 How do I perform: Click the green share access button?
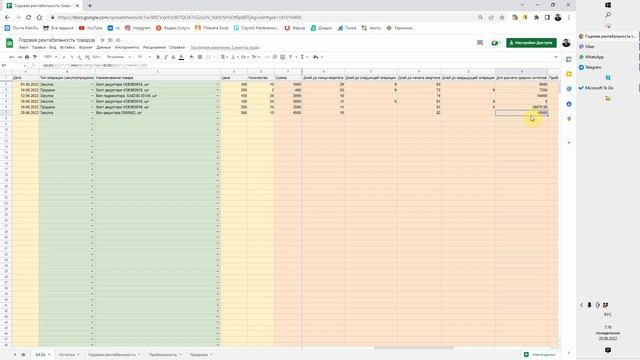pos(531,43)
